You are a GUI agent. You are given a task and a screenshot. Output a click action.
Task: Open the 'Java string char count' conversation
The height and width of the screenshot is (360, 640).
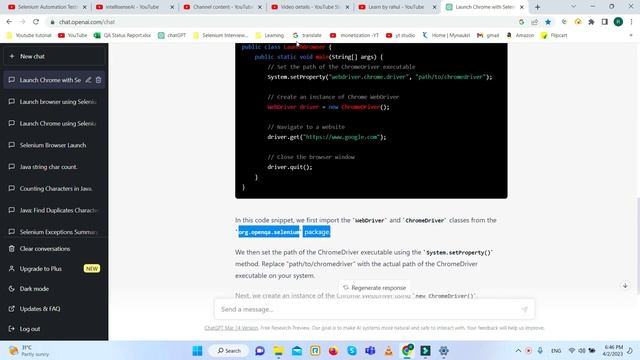click(x=54, y=167)
